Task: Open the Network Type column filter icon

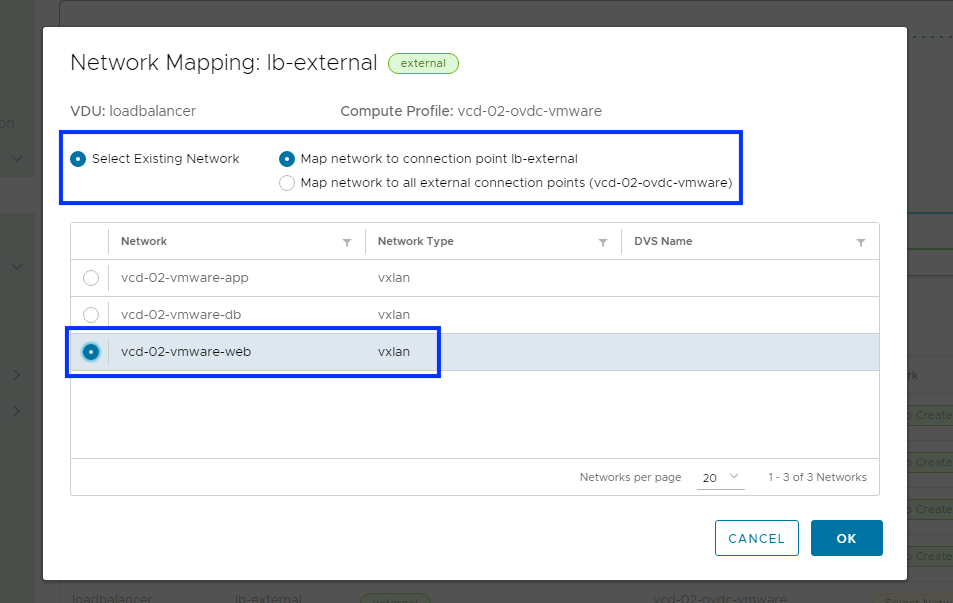Action: (603, 242)
